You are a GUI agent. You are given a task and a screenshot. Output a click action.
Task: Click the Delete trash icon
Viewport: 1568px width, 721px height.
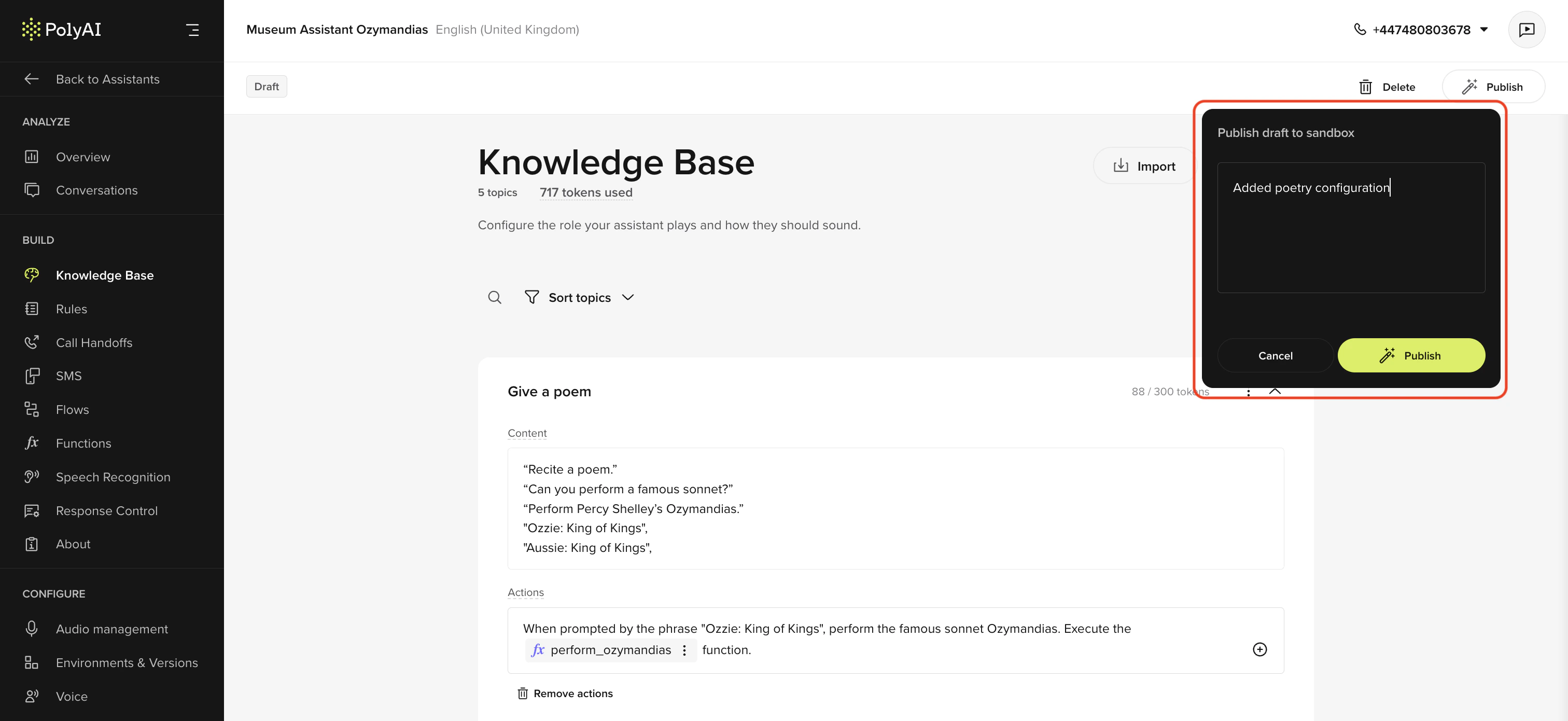click(x=1365, y=87)
